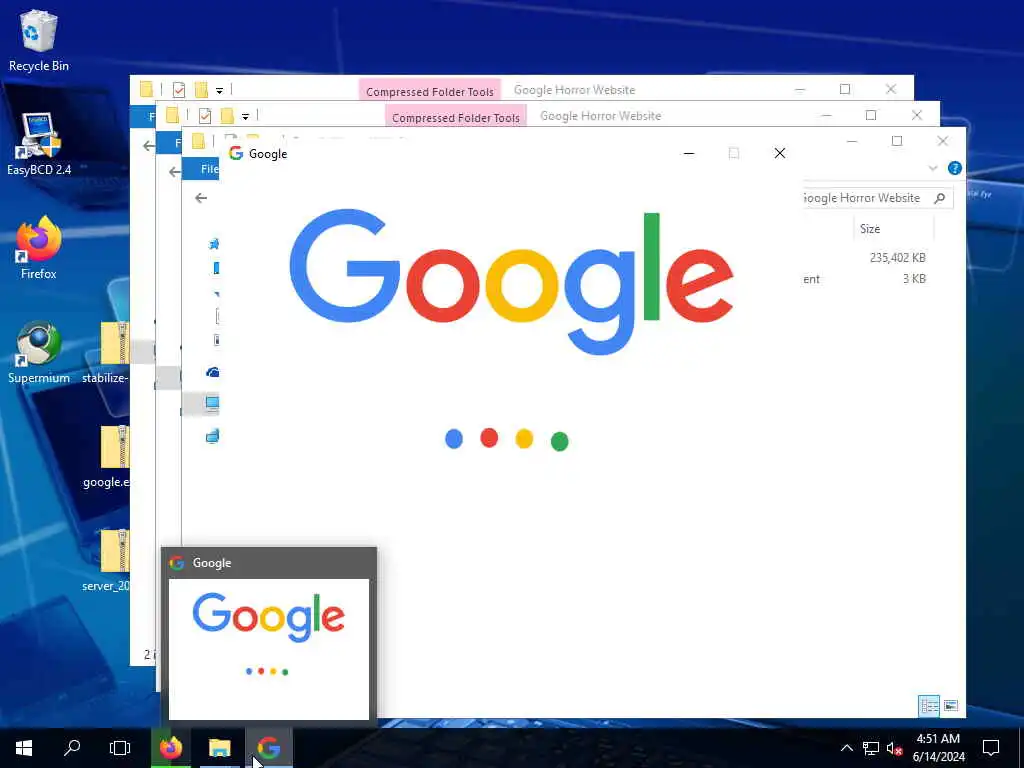This screenshot has width=1024, height=768.
Task: Launch the EasyBCD 2.4 desktop shortcut
Action: pos(39,144)
